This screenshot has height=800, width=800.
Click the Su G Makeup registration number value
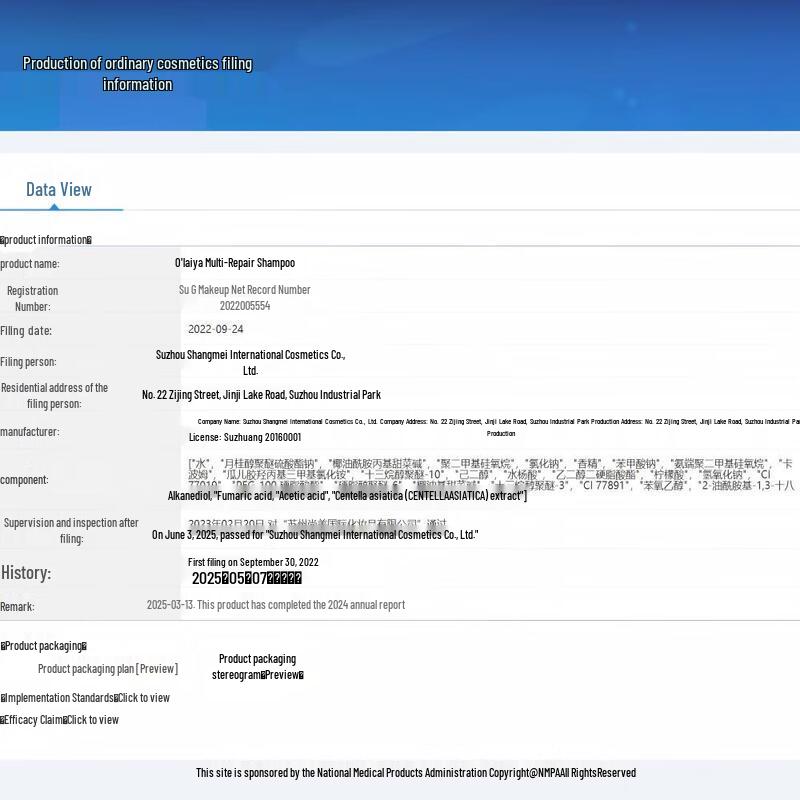[x=245, y=298]
